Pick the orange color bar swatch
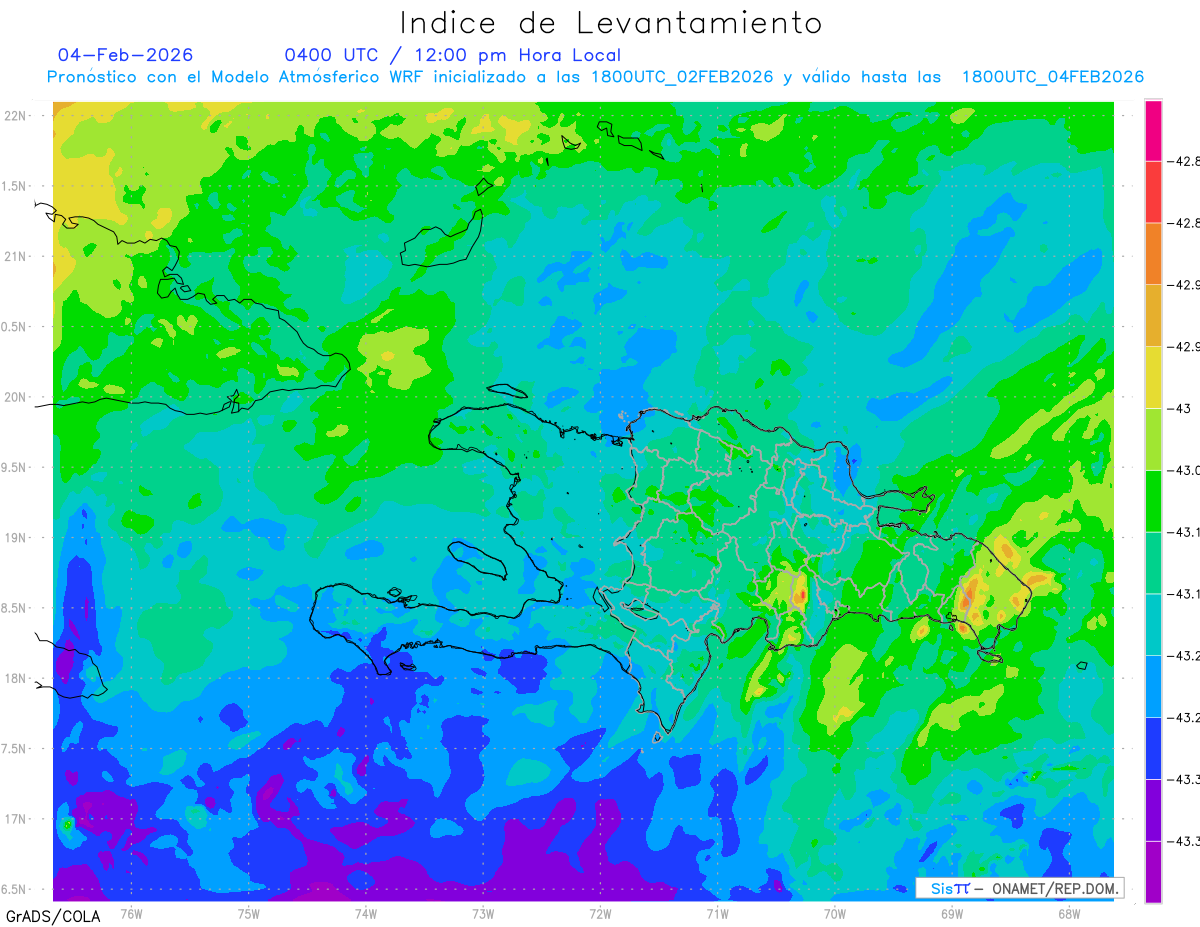The height and width of the screenshot is (927, 1200). pyautogui.click(x=1153, y=253)
